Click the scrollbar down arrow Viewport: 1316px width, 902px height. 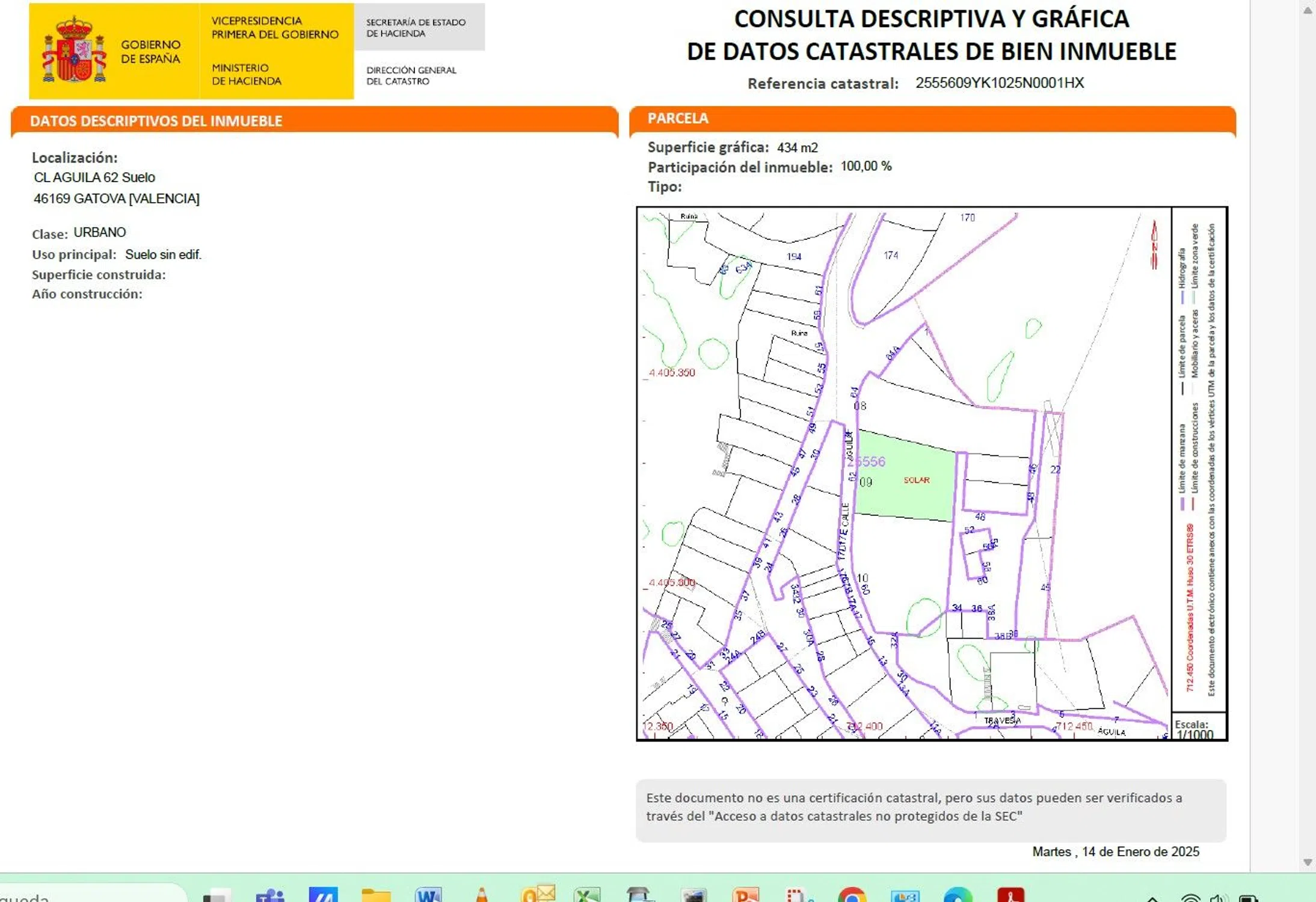coord(1308,862)
